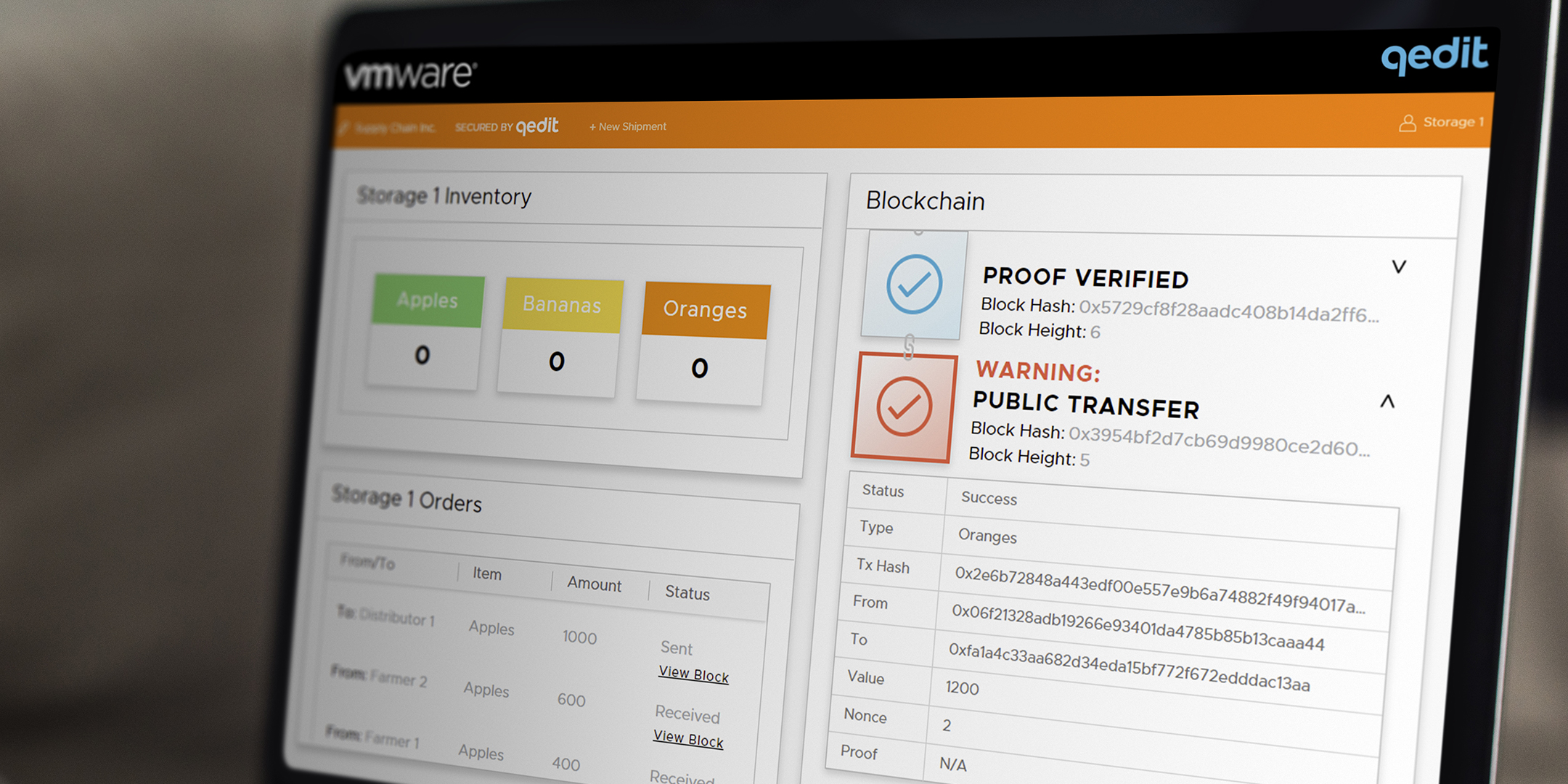Click the user profile icon beside Storage 1
The image size is (1568, 784).
[x=1407, y=123]
